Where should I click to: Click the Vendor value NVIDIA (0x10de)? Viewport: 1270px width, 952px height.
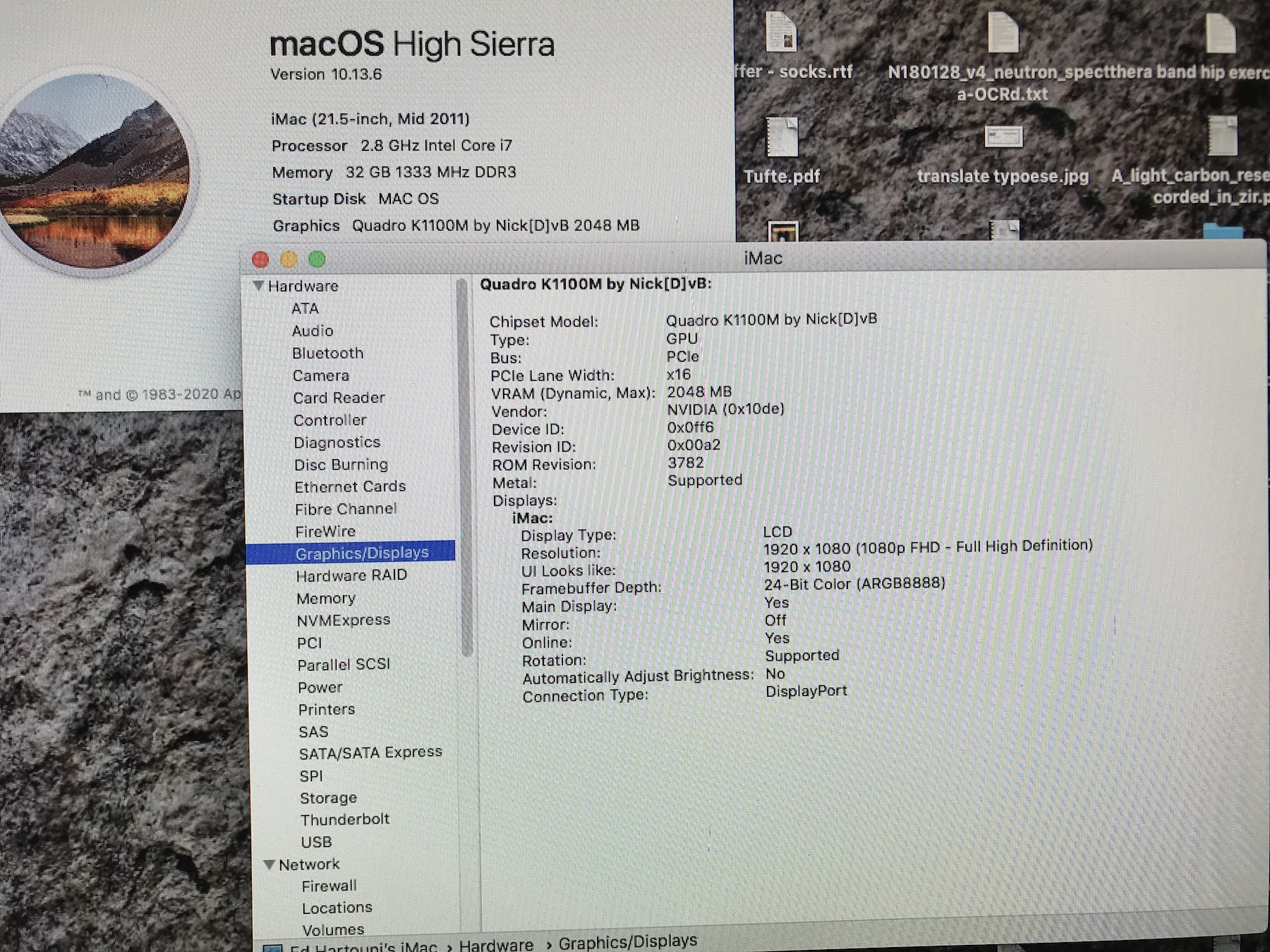(x=726, y=409)
